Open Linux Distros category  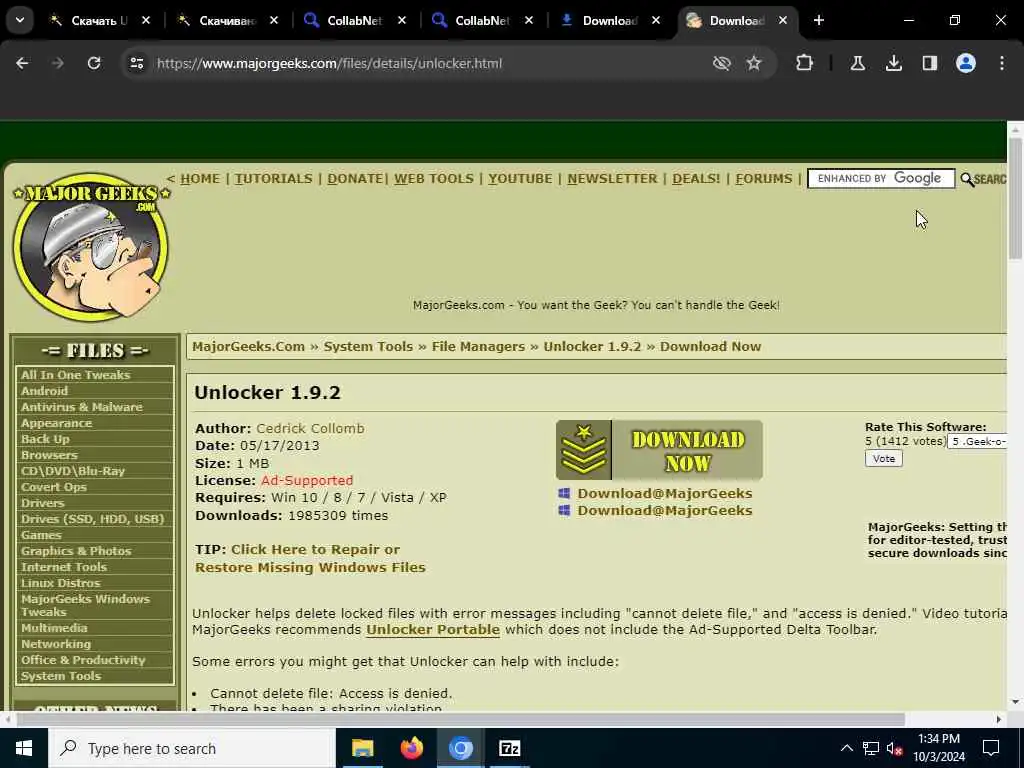[x=61, y=583]
